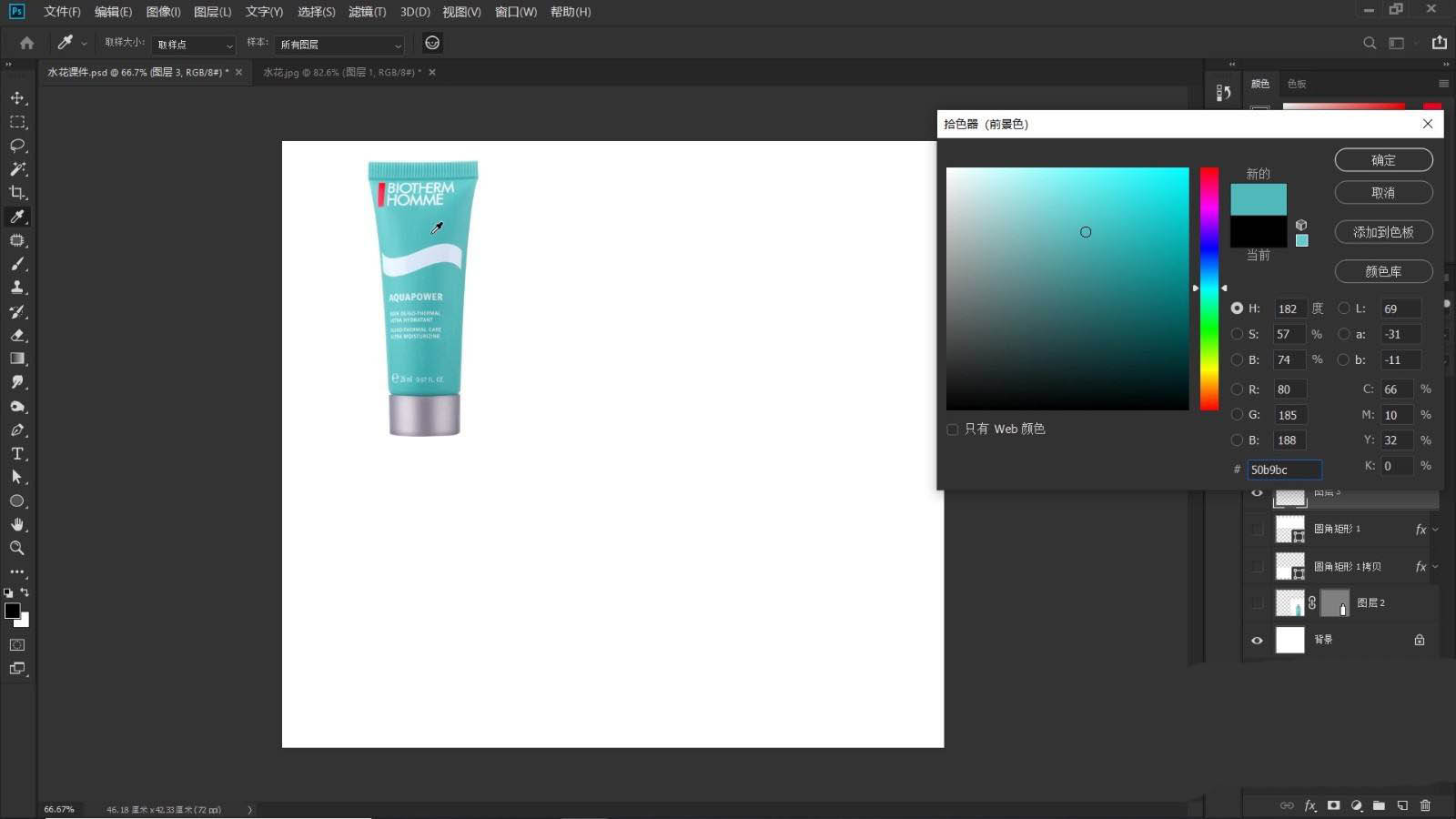This screenshot has width=1456, height=819.
Task: Select the Horizontal Type tool
Action: [17, 453]
